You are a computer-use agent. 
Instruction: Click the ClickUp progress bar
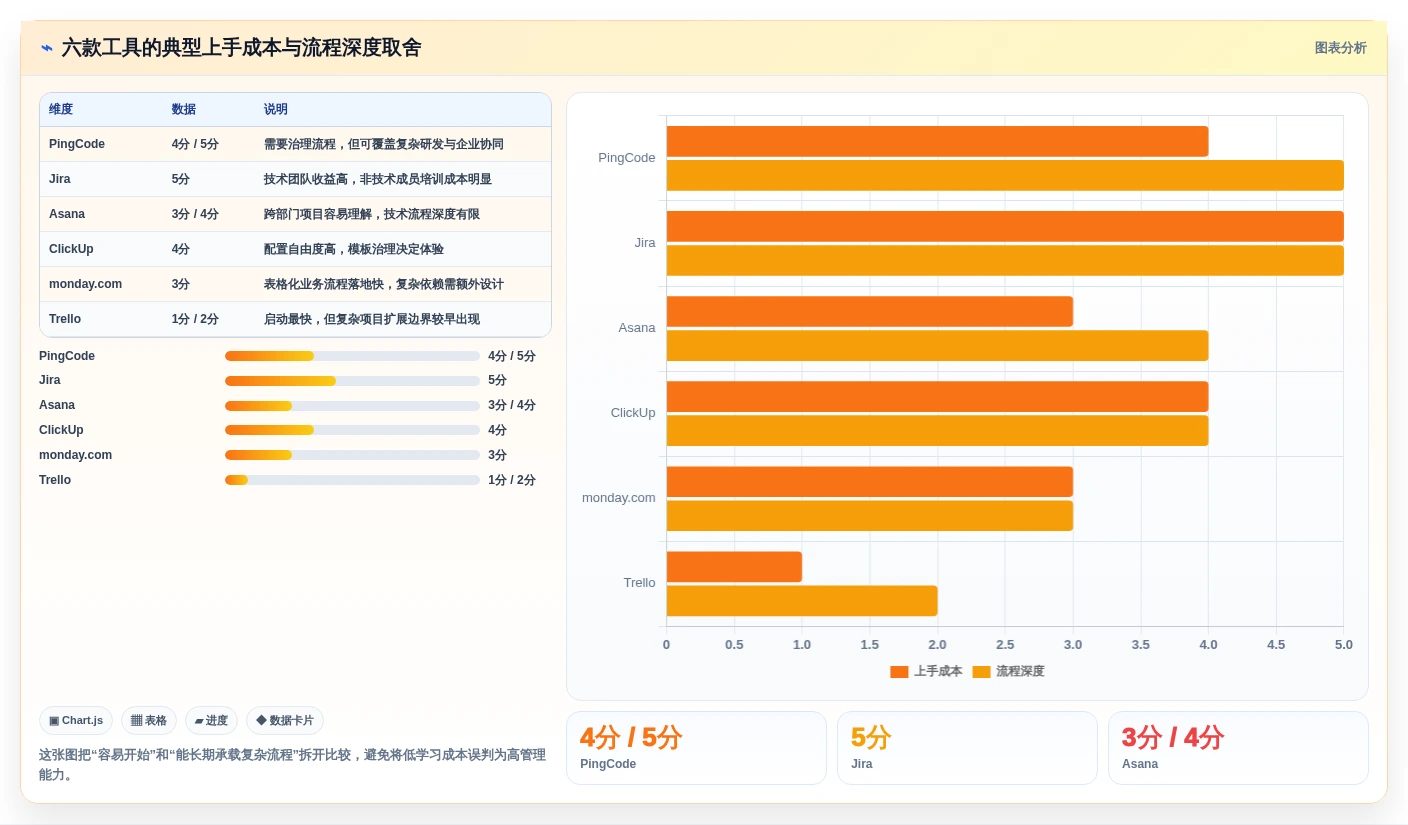tap(352, 430)
